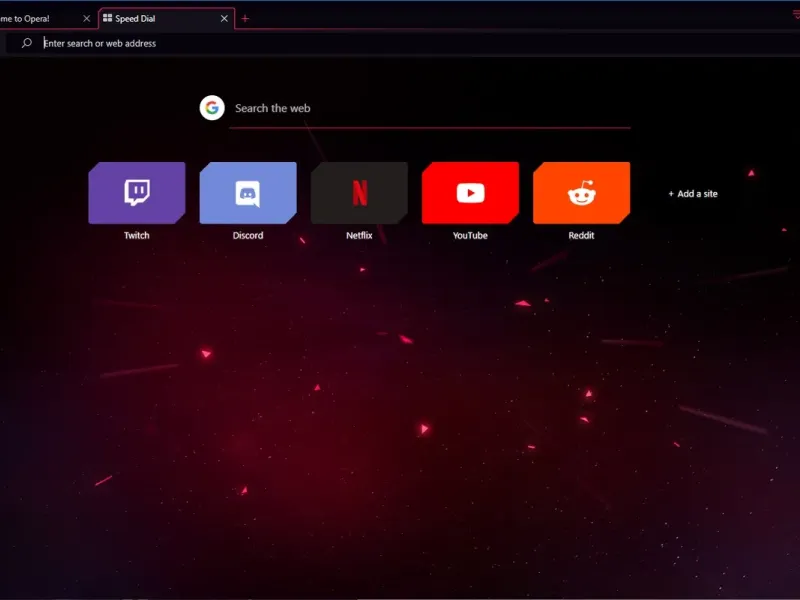The image size is (800, 600).
Task: Click the Google search engine icon
Action: click(212, 108)
